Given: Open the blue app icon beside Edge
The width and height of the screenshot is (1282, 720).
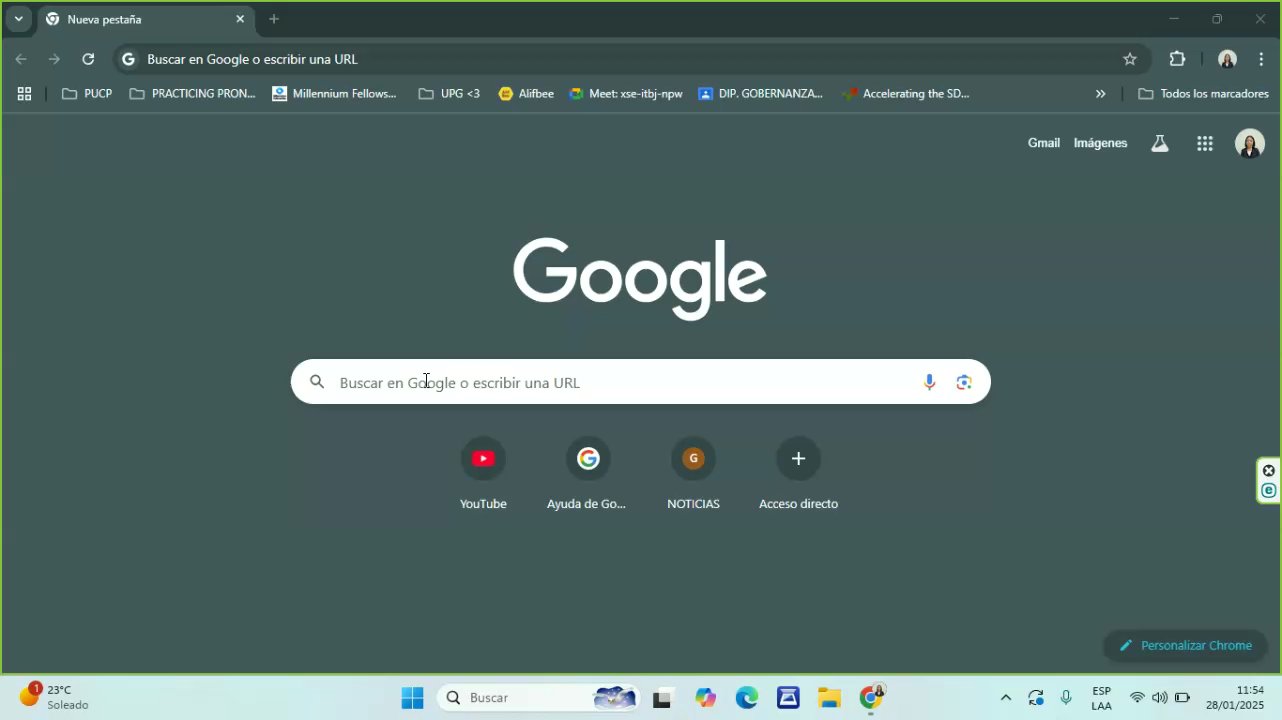Looking at the screenshot, I should pos(788,698).
